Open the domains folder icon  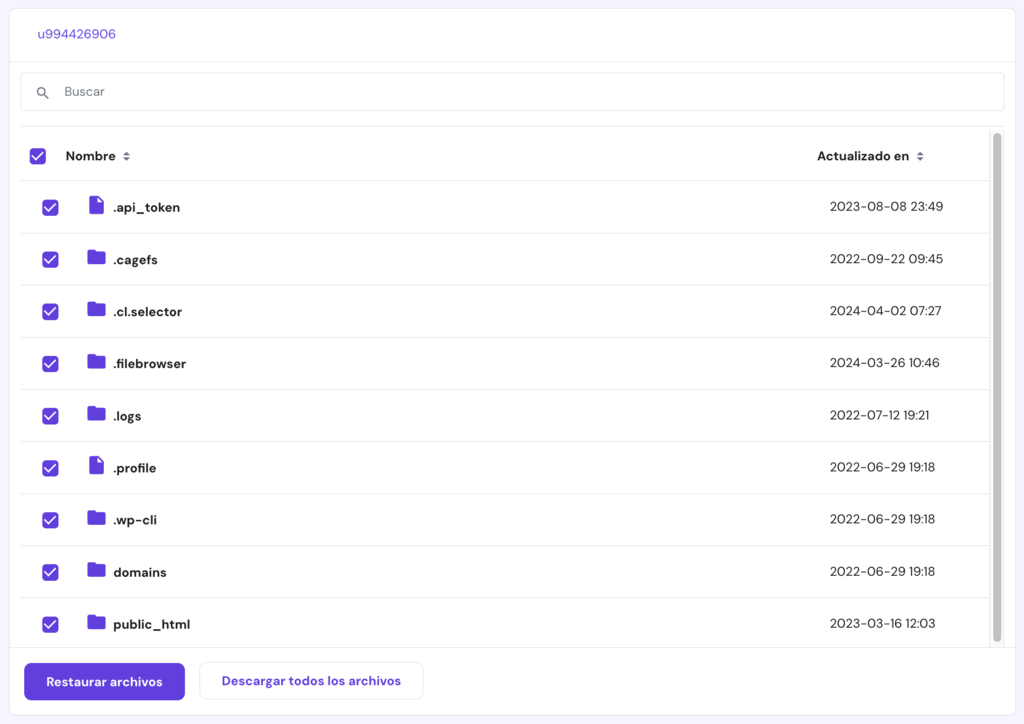click(x=97, y=571)
